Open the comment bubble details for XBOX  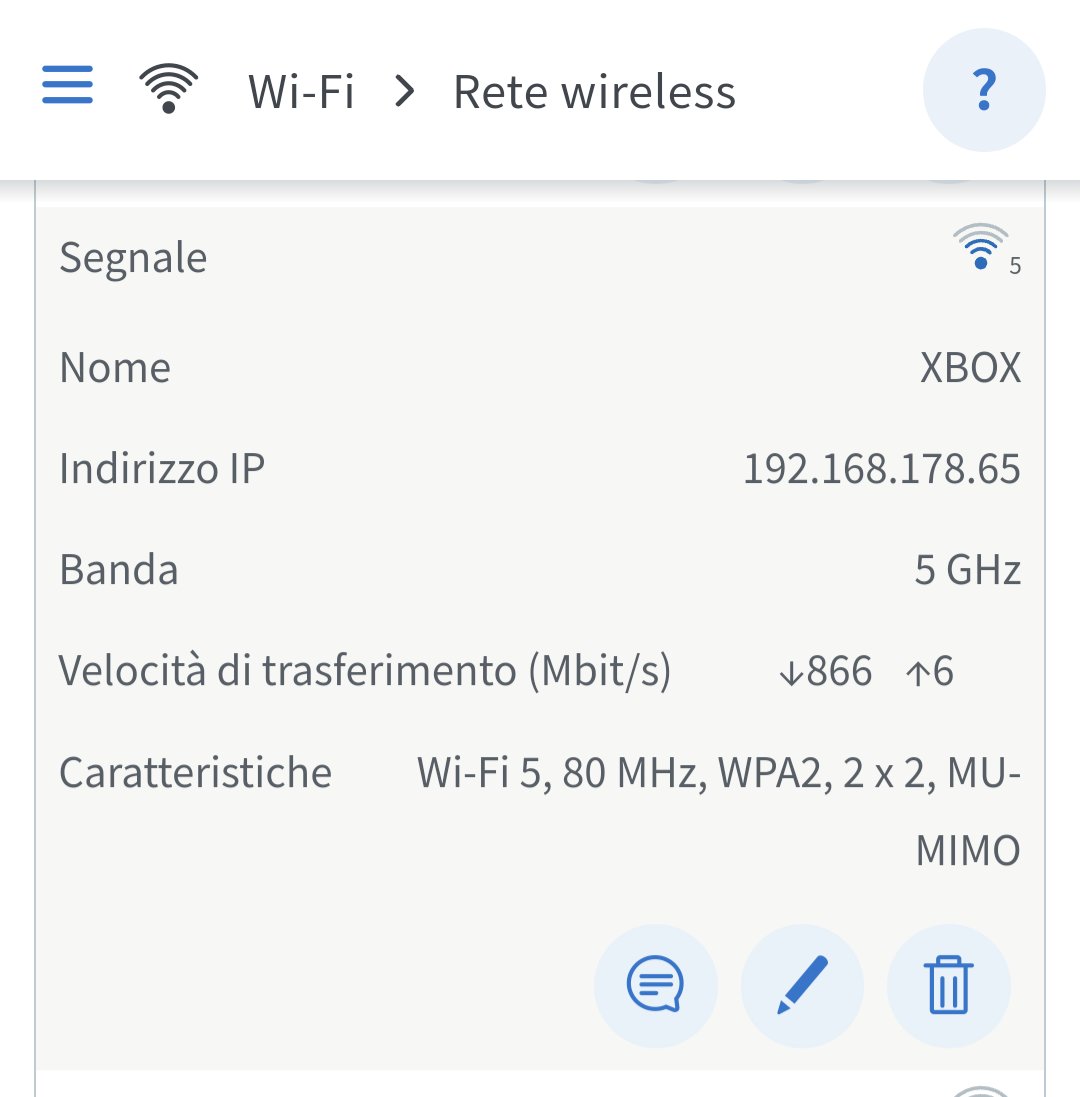coord(655,986)
